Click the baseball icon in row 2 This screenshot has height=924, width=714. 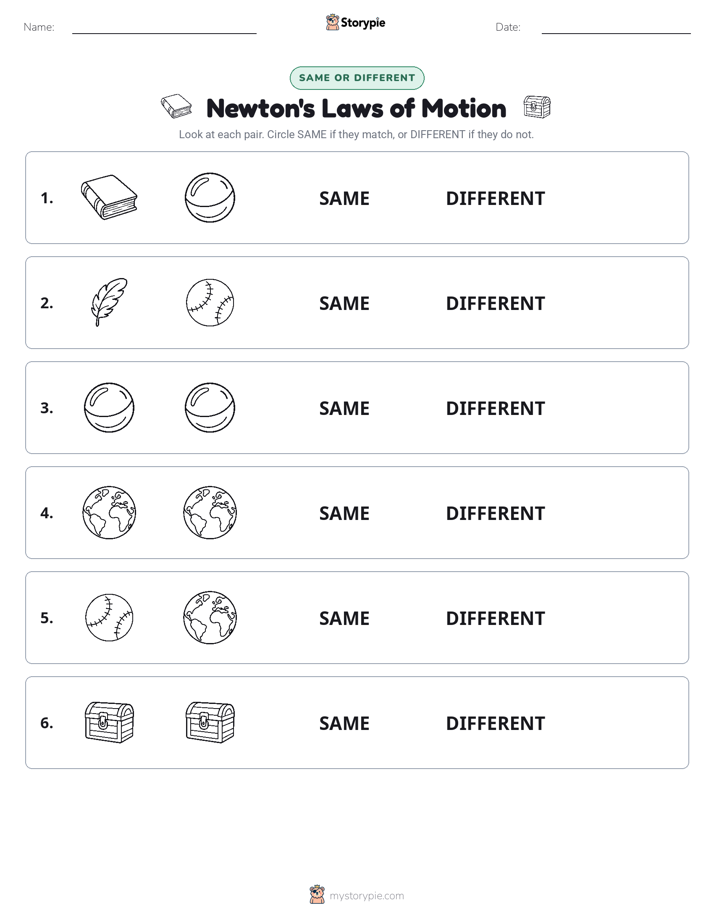pyautogui.click(x=210, y=302)
